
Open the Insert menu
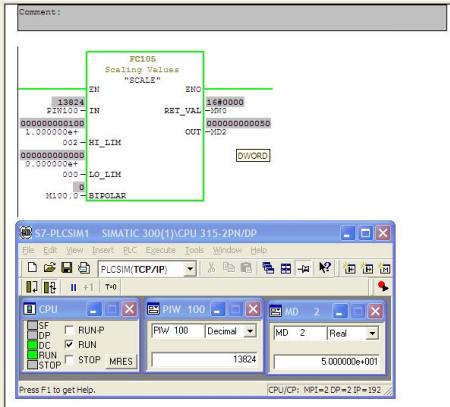[103, 250]
